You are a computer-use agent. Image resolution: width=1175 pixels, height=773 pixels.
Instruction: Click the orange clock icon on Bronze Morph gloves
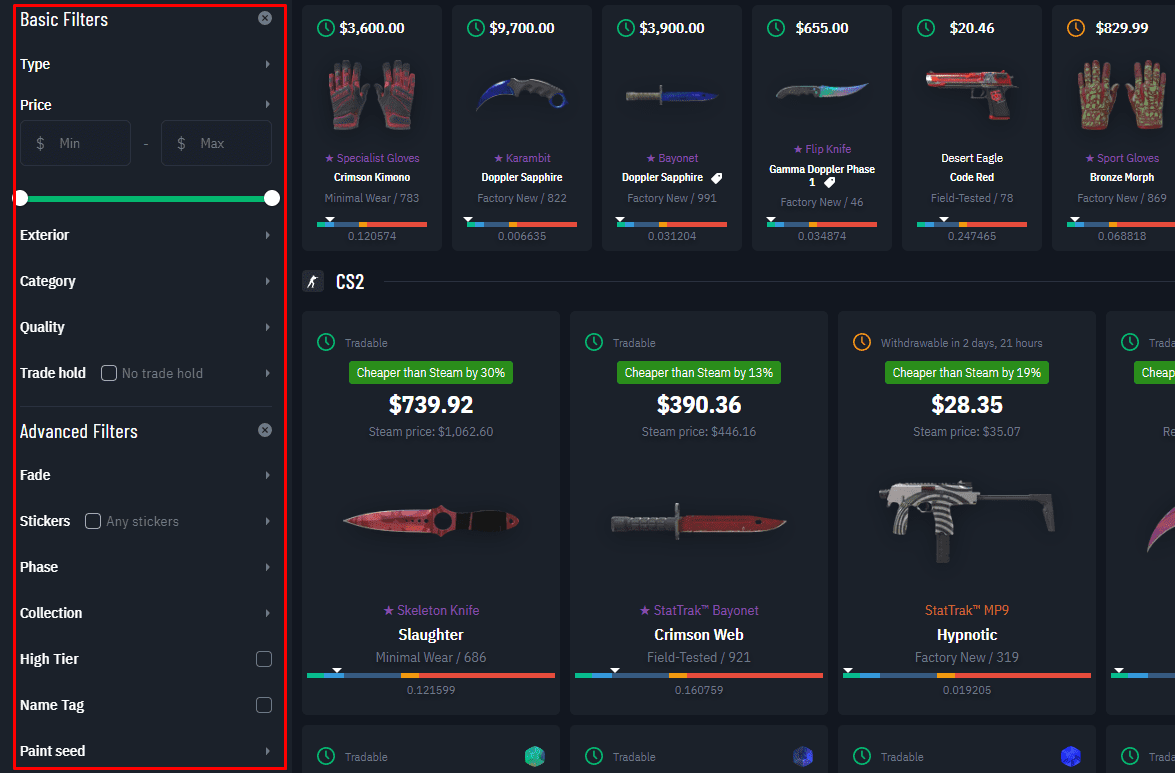[x=1075, y=28]
